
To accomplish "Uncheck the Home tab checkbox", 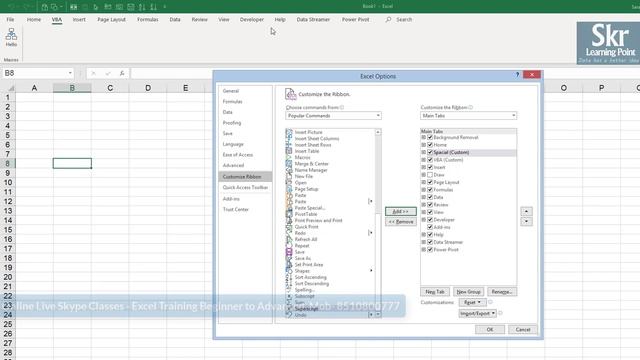I will pyautogui.click(x=430, y=145).
